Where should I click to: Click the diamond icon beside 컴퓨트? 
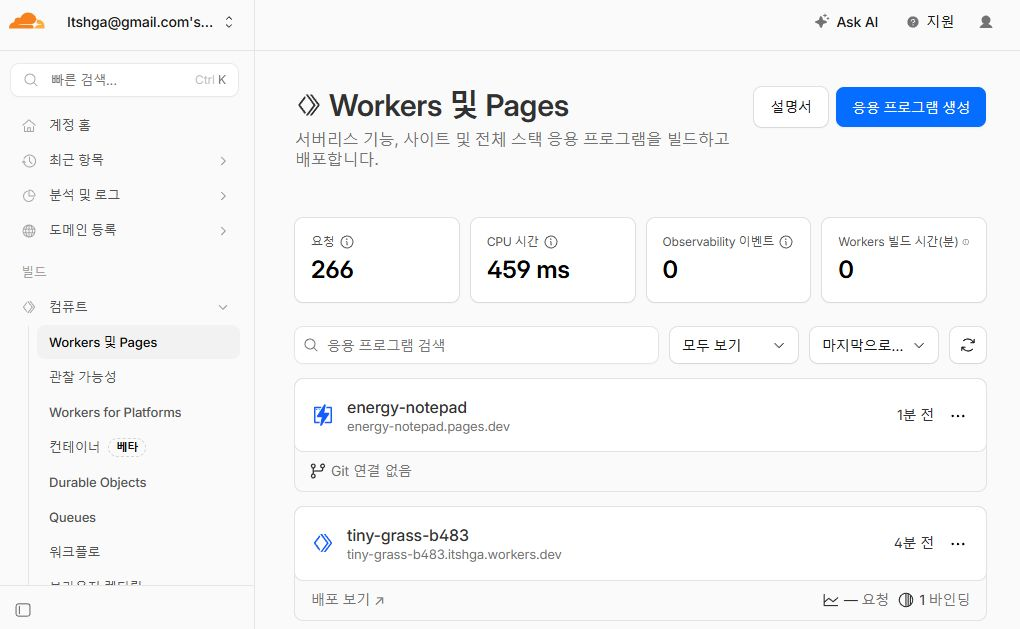click(x=29, y=307)
